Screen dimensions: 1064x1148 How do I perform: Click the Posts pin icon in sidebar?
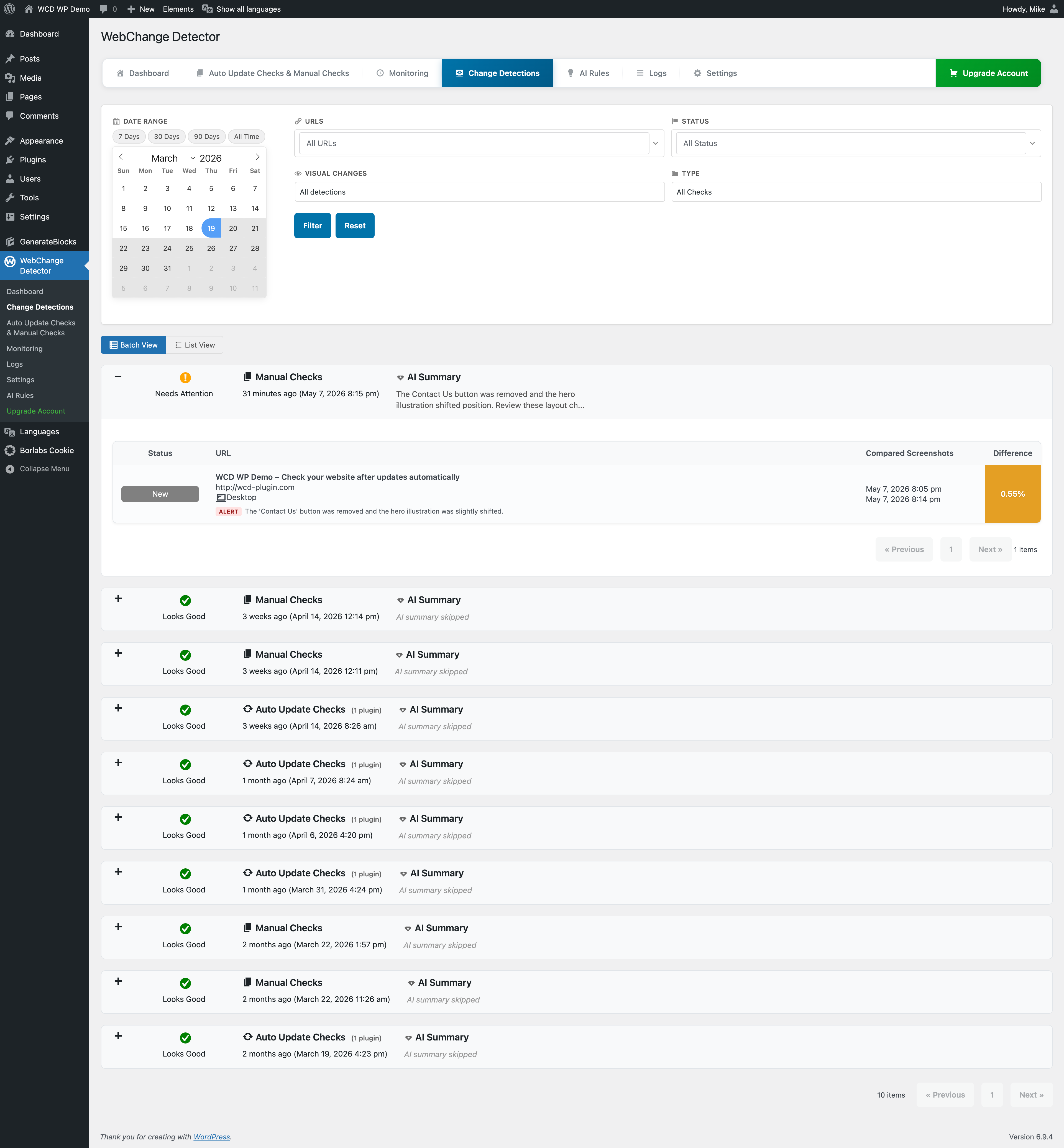pos(10,59)
